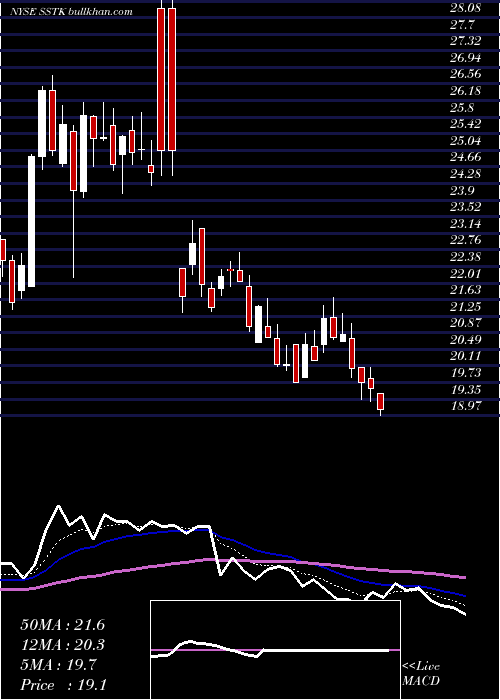Click the 28.08 price axis label

467,7
